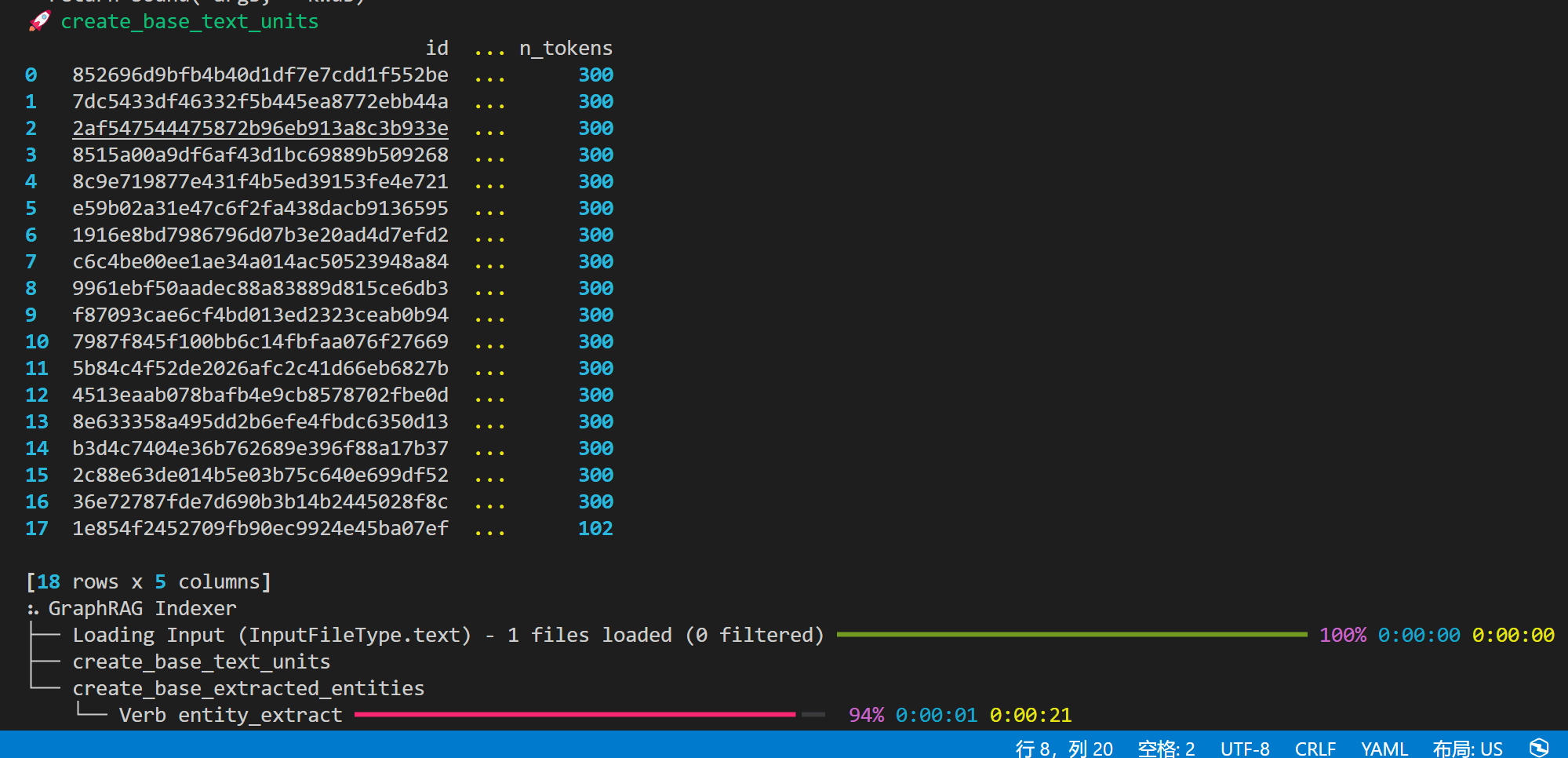
Task: Click the rocket icon beside create_base_text_units
Action: coord(39,21)
